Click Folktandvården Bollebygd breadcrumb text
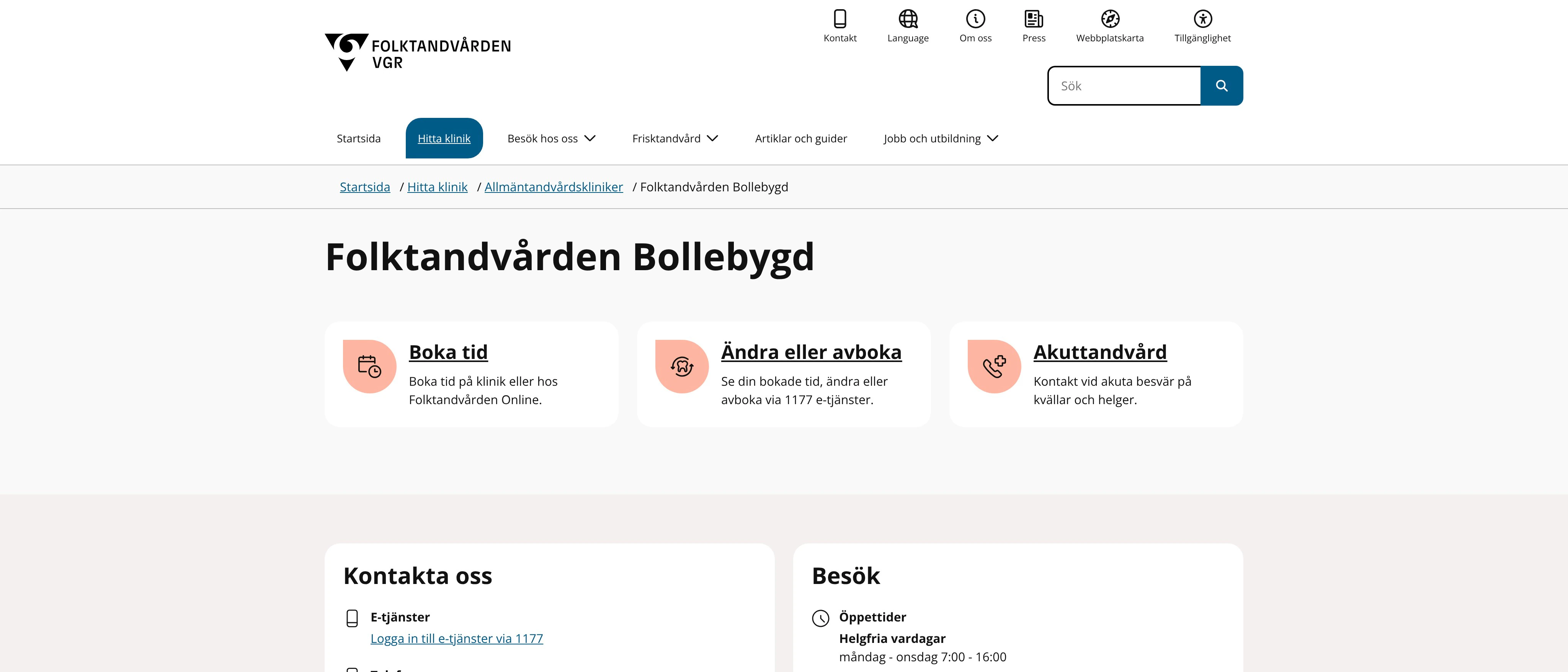The height and width of the screenshot is (672, 1568). click(714, 187)
